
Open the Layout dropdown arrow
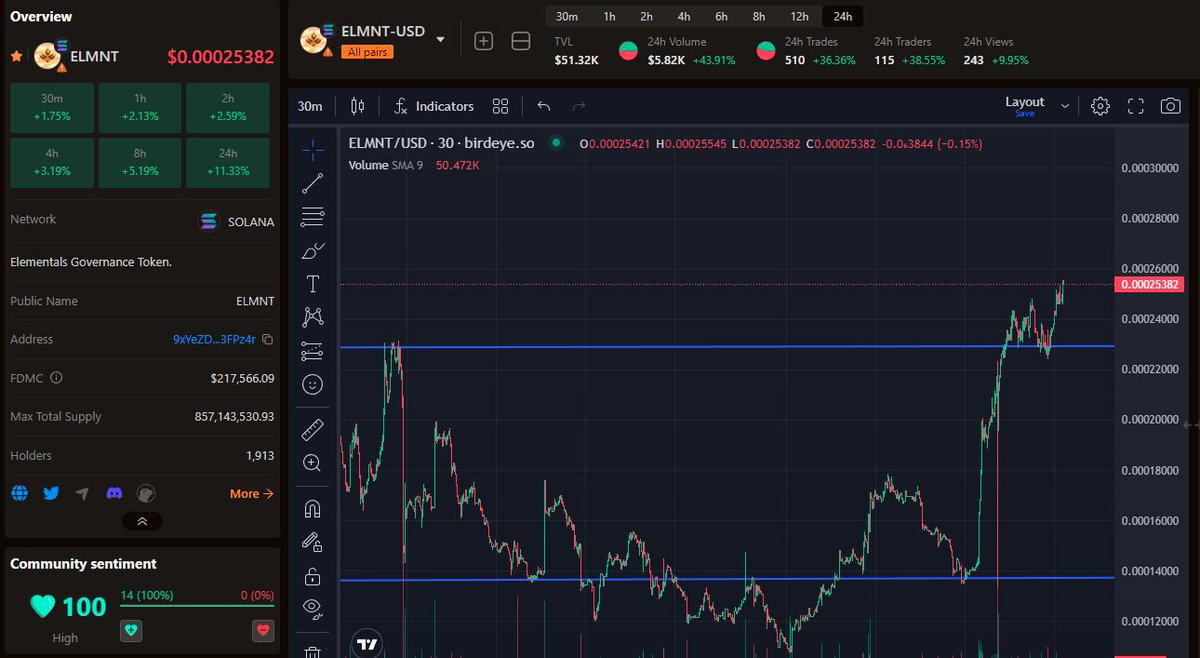pos(1065,106)
